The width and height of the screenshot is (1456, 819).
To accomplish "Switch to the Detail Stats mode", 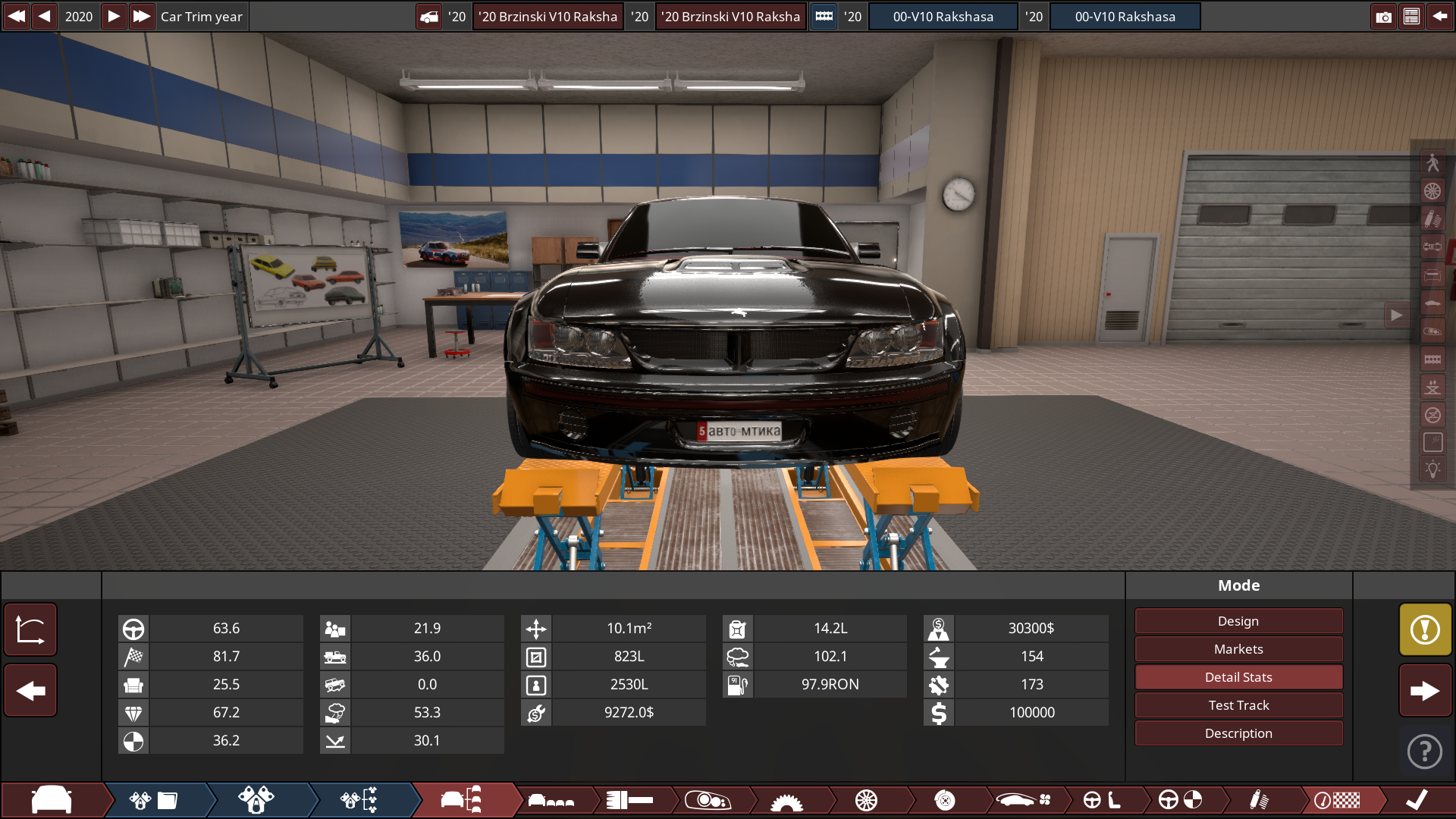I will click(x=1238, y=677).
